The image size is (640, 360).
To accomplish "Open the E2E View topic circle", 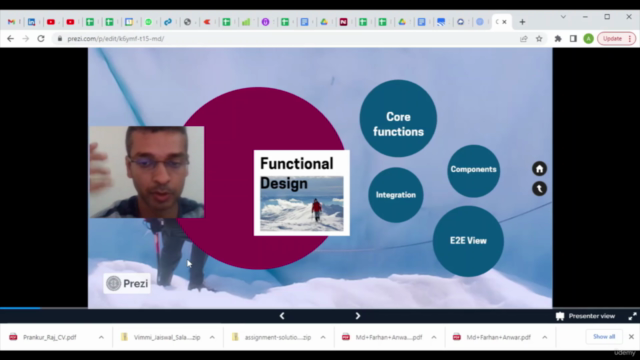I will tap(468, 241).
